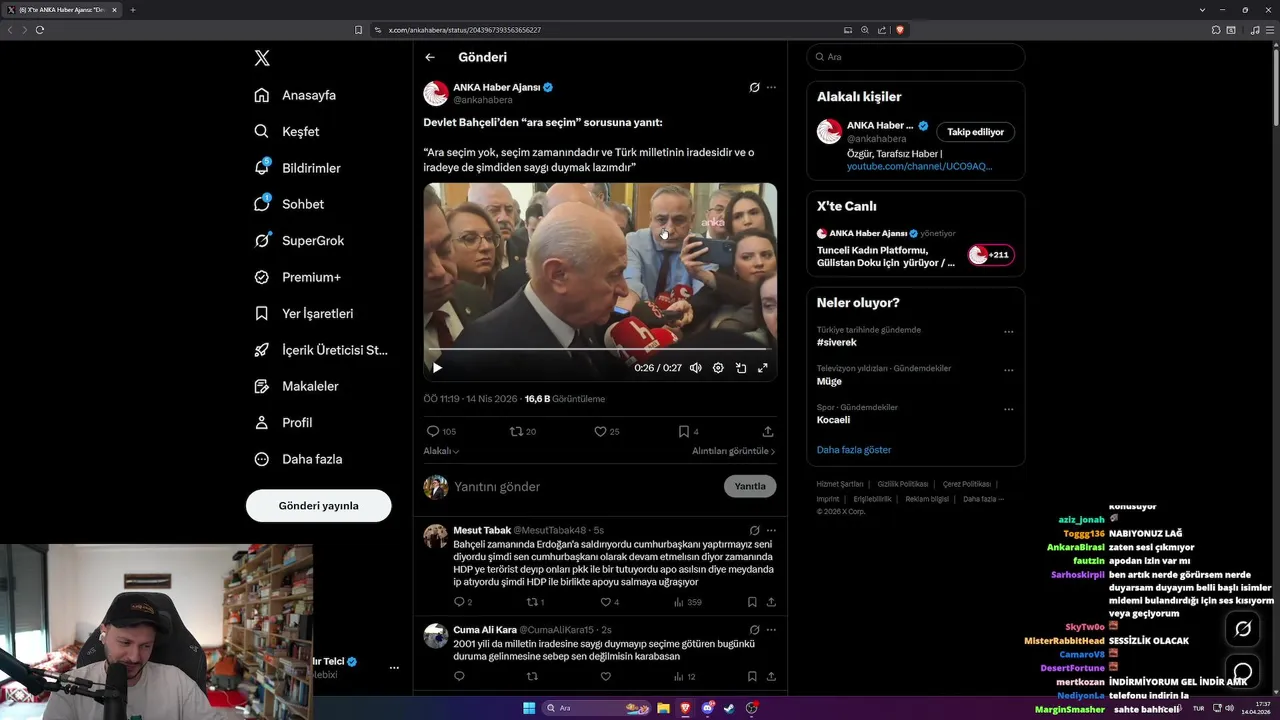Image resolution: width=1280 pixels, height=720 pixels.
Task: Open İçerik Üreticisi studio item
Action: tap(320, 350)
